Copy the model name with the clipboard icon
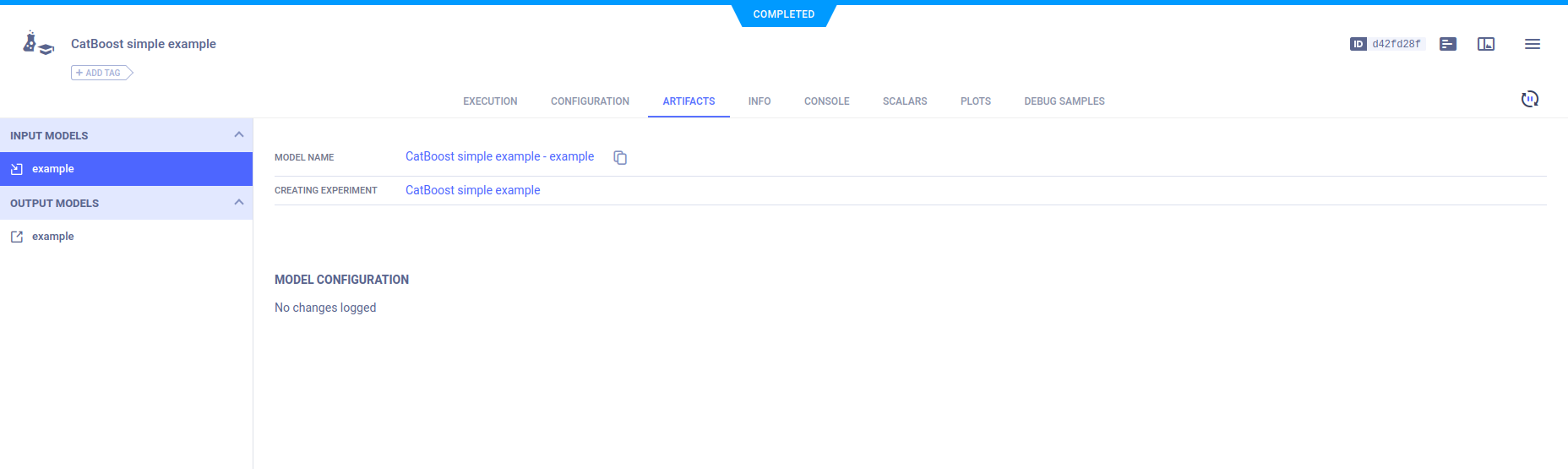The height and width of the screenshot is (469, 1568). pyautogui.click(x=620, y=158)
